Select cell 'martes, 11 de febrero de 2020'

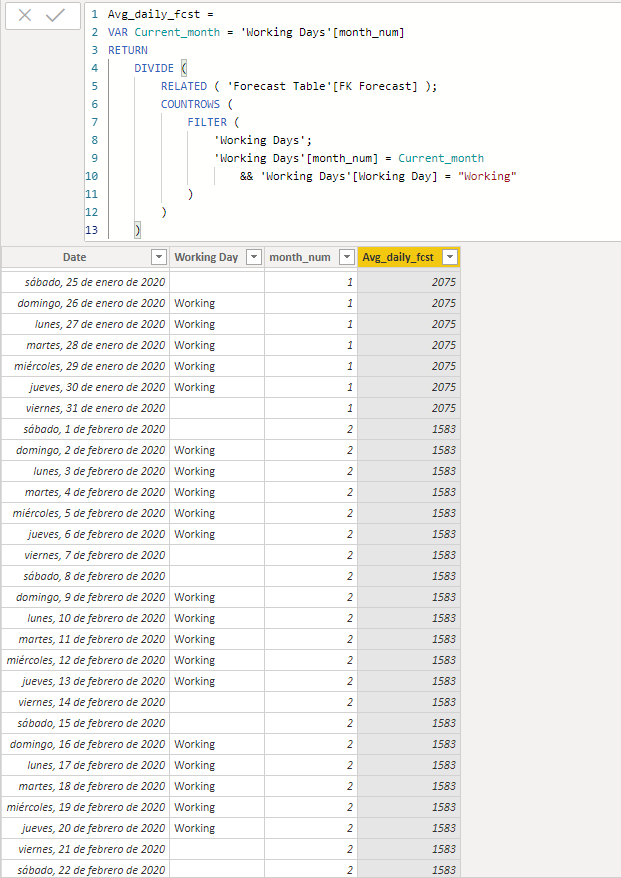click(x=85, y=639)
